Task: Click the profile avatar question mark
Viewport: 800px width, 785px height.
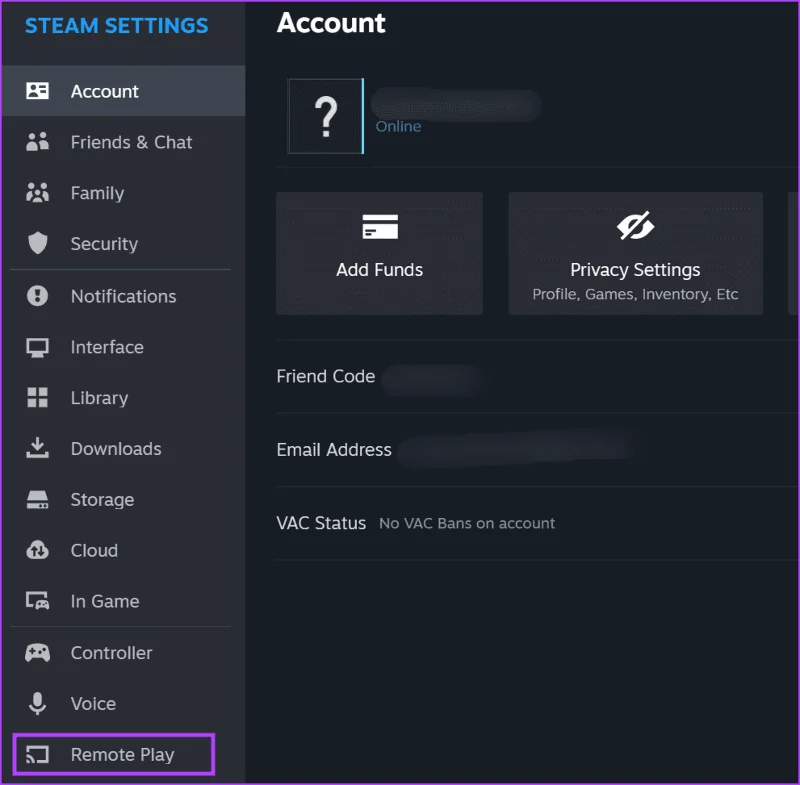Action: click(x=326, y=116)
